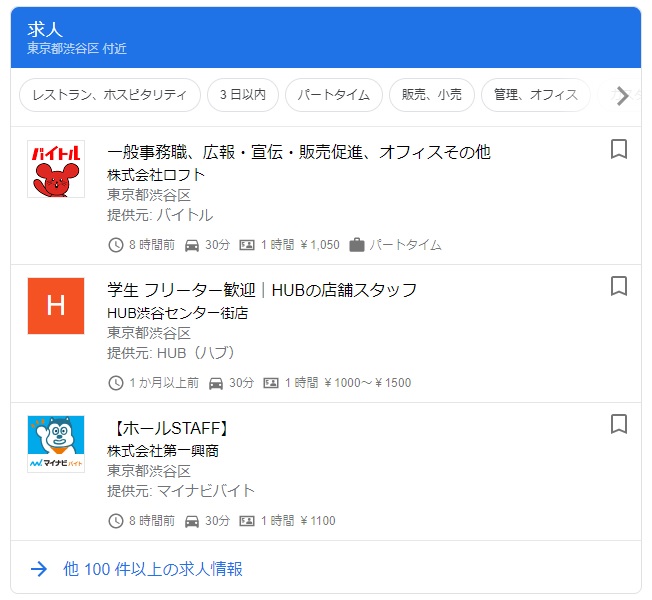Select パートタイム filter chip
Screen dimensions: 652x600
333,95
